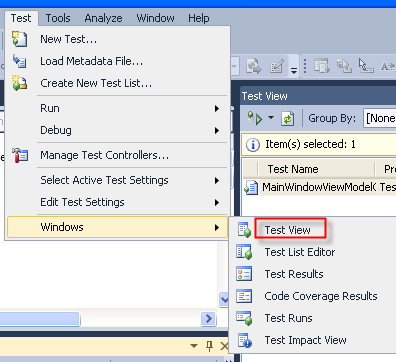This screenshot has width=396, height=362.
Task: Click the Manage Test Controllers icon
Action: (20, 155)
